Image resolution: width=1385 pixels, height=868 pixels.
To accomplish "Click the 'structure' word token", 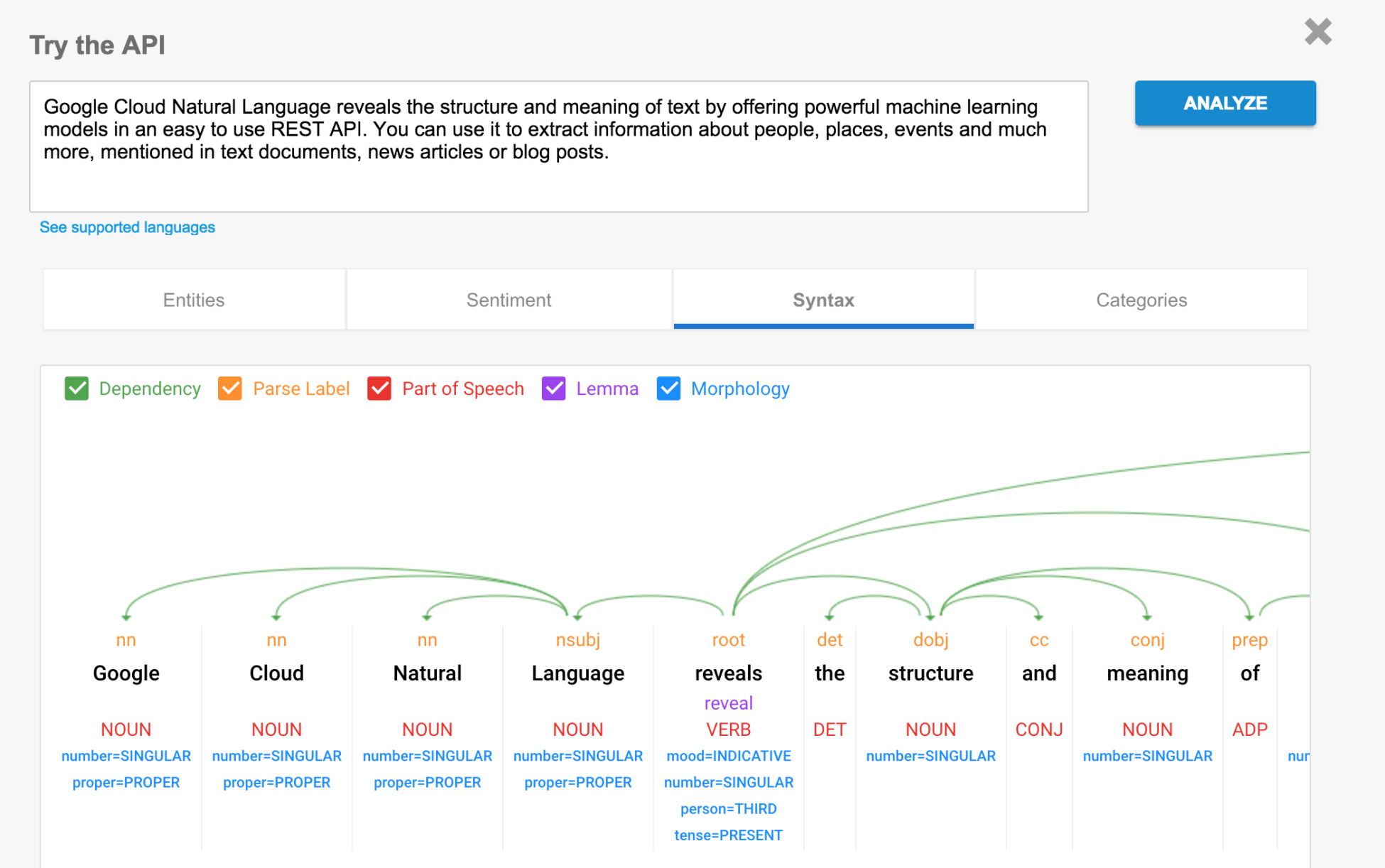I will (x=930, y=673).
